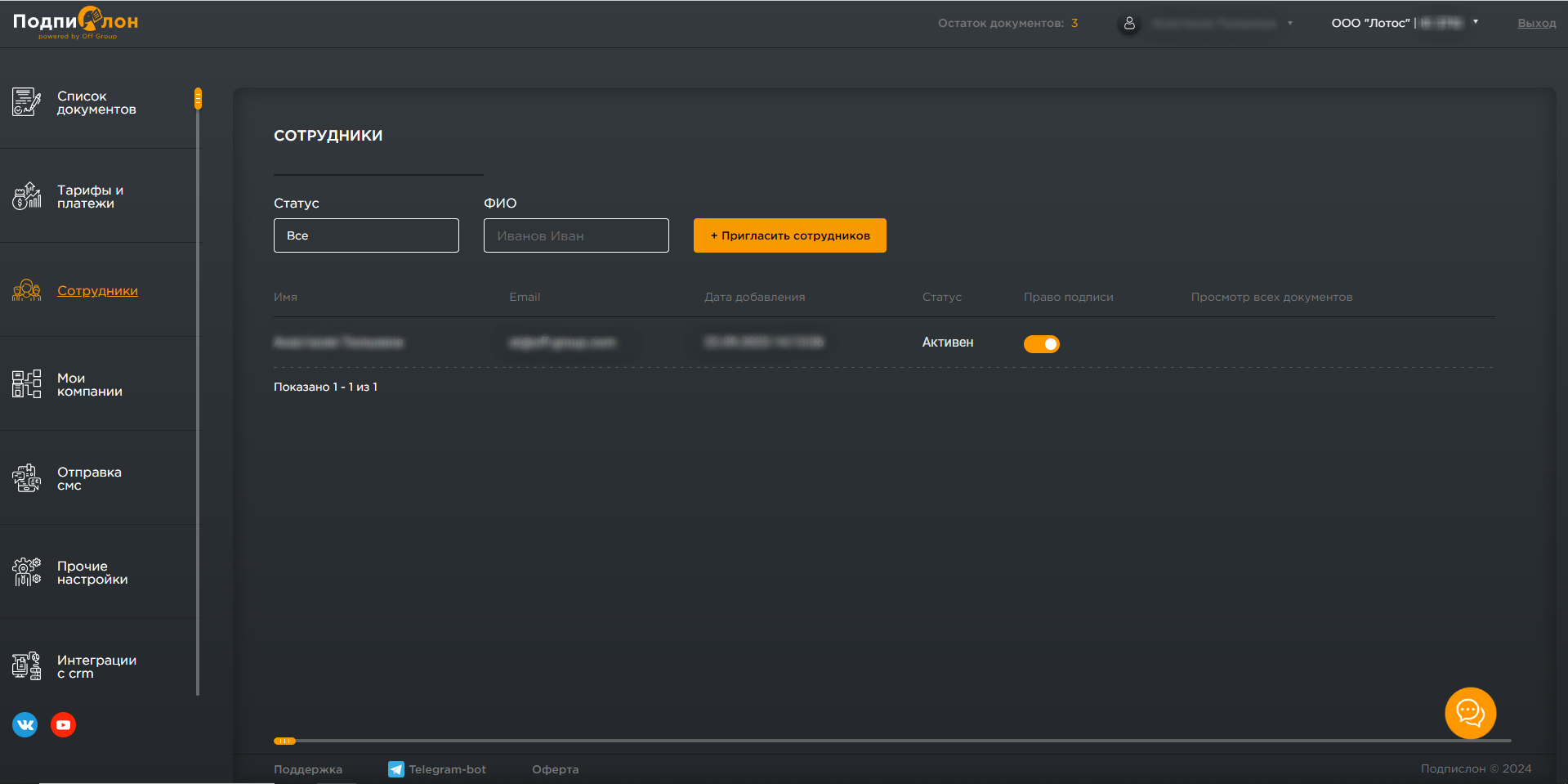
Task: Click the Активен status cell
Action: pos(948,343)
